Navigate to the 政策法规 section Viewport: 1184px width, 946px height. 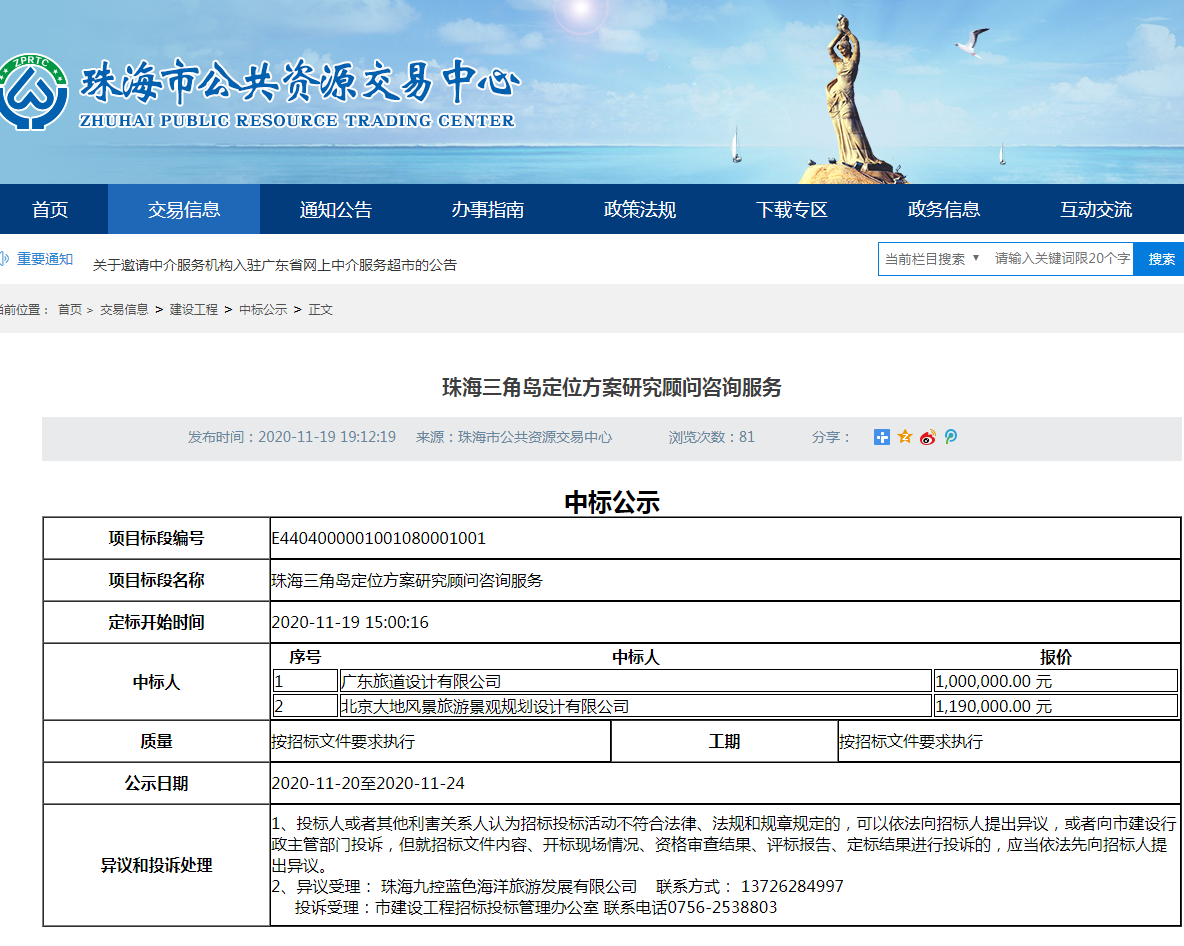(640, 210)
